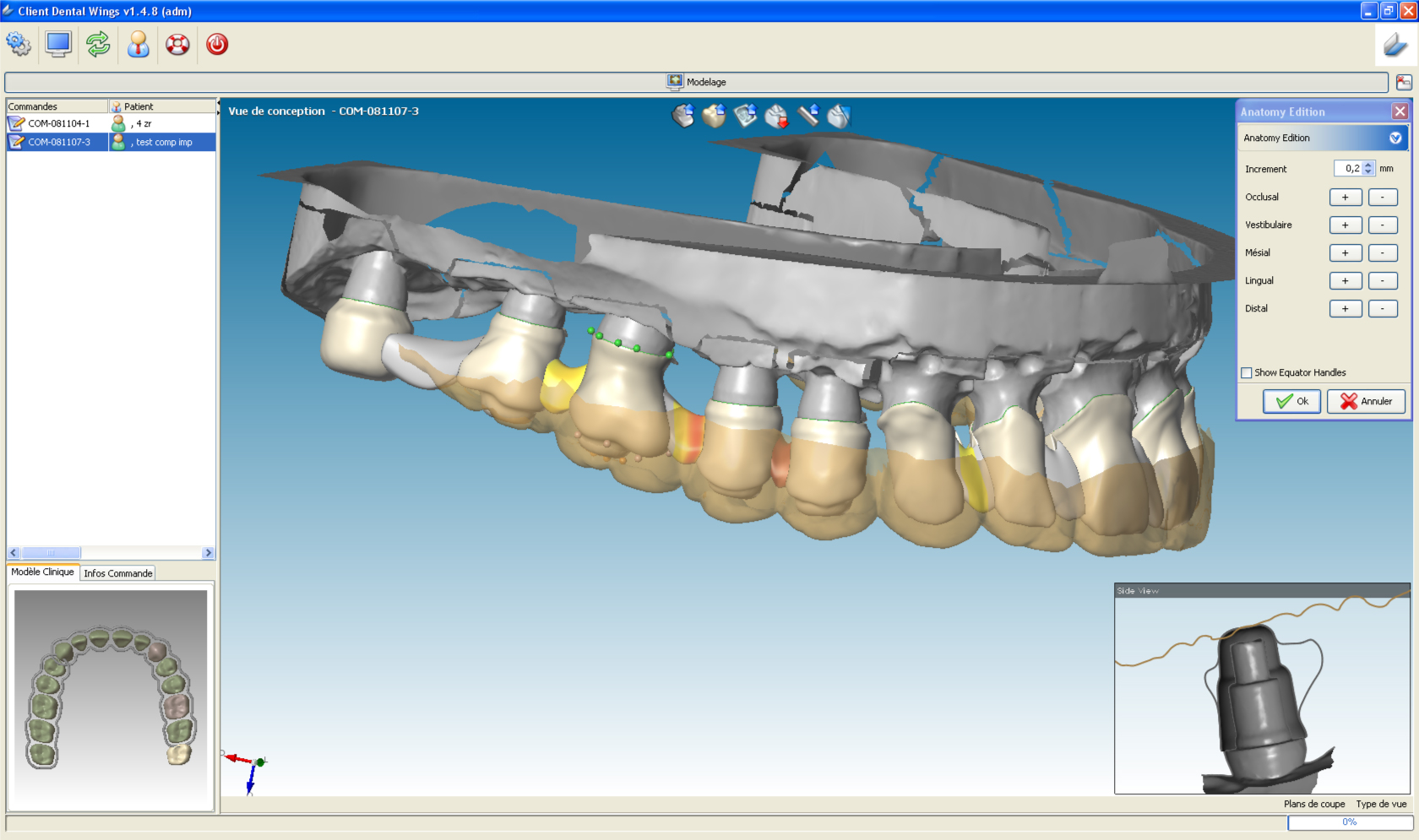Screen dimensions: 1419x840
Task: Click the green refresh arrows icon
Action: (x=98, y=44)
